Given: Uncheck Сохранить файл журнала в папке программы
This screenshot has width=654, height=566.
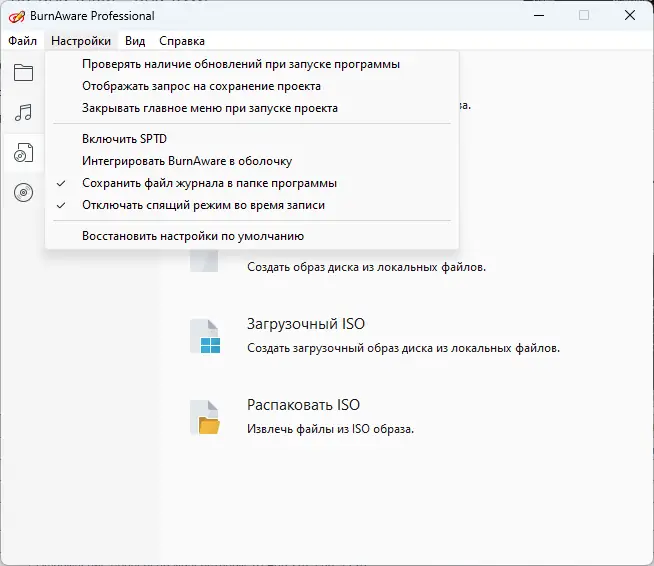Looking at the screenshot, I should [x=252, y=183].
